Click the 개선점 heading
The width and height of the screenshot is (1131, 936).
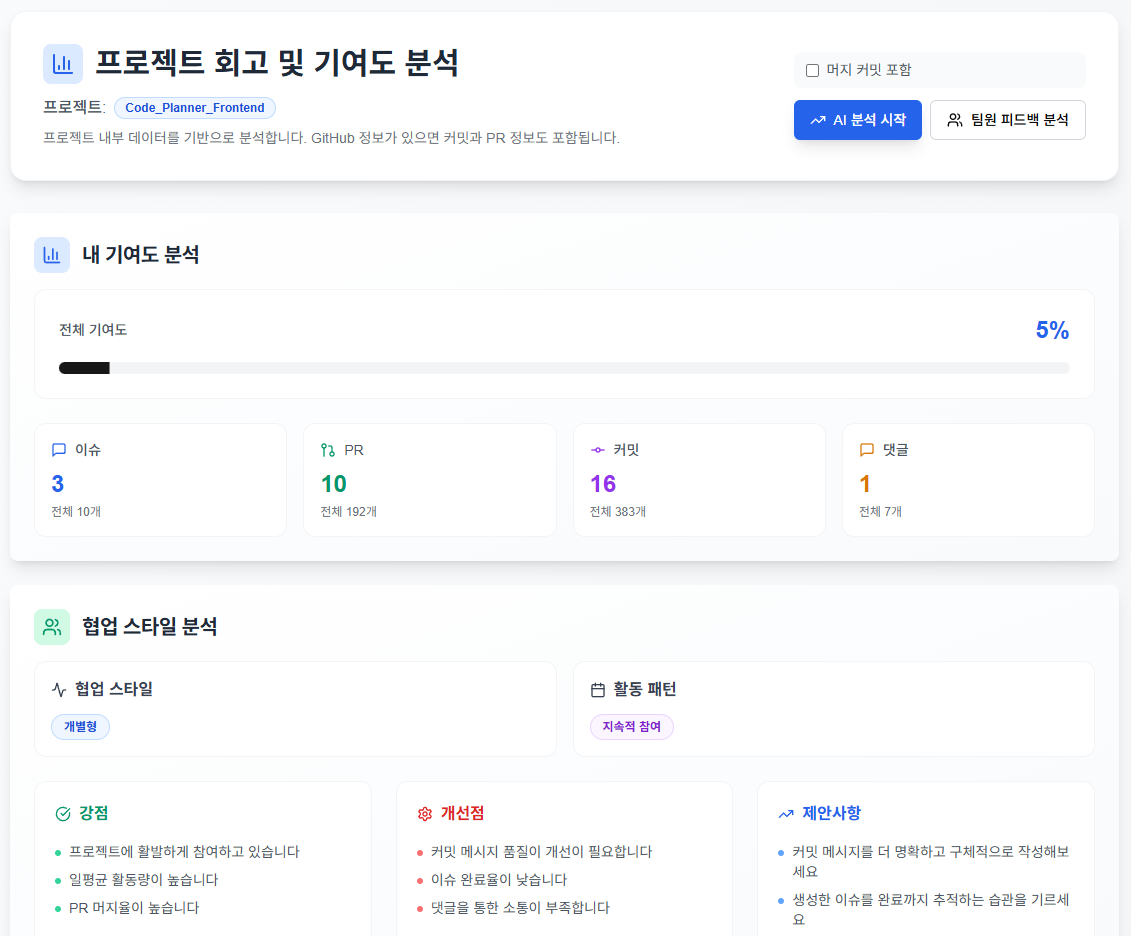pyautogui.click(x=462, y=813)
